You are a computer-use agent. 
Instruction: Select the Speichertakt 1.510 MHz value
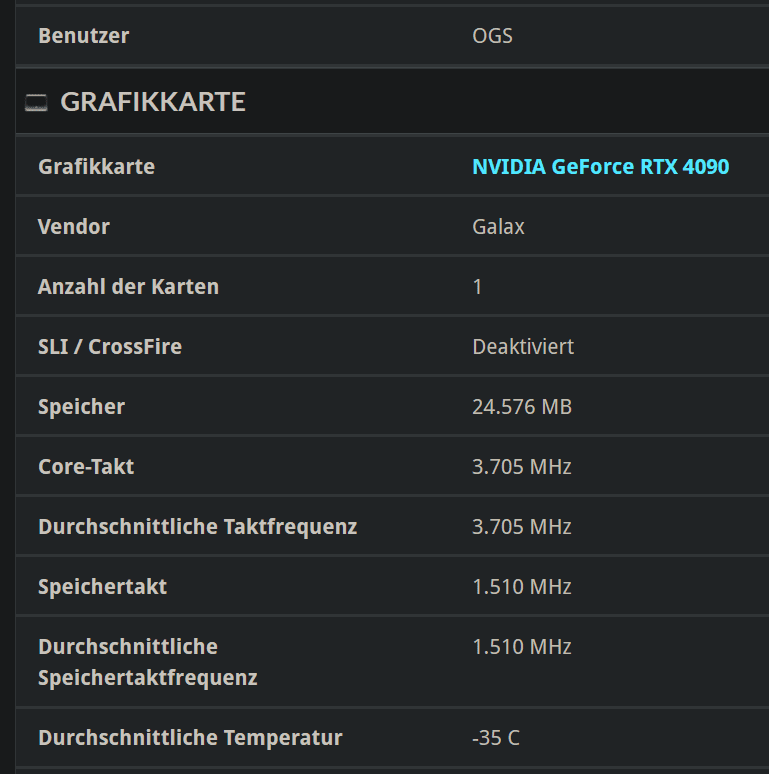tap(522, 587)
